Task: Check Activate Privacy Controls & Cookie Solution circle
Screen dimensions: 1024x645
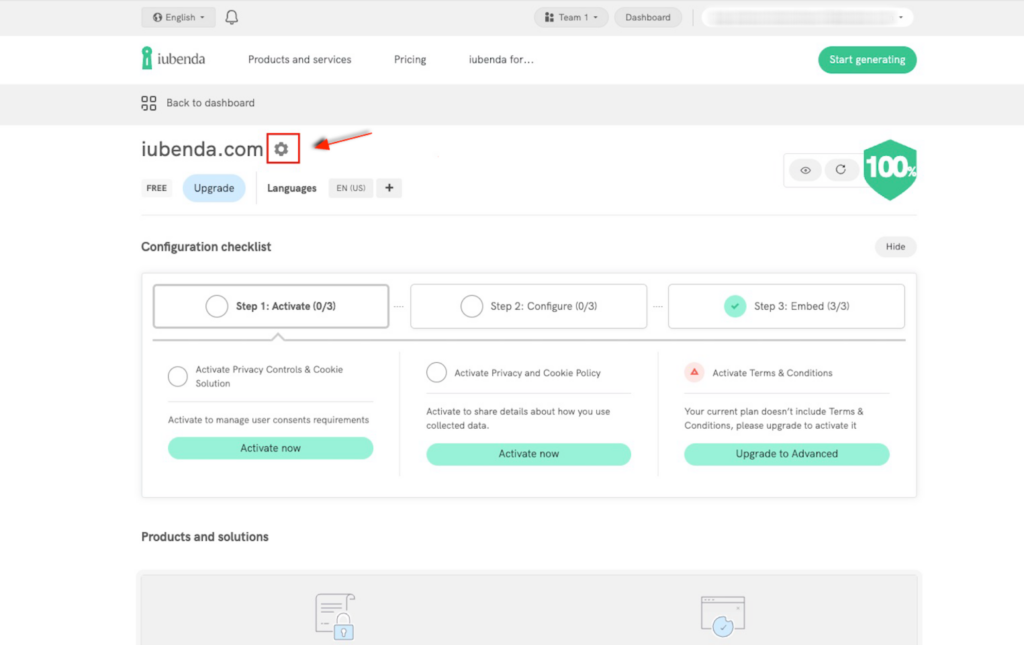Action: coord(178,376)
